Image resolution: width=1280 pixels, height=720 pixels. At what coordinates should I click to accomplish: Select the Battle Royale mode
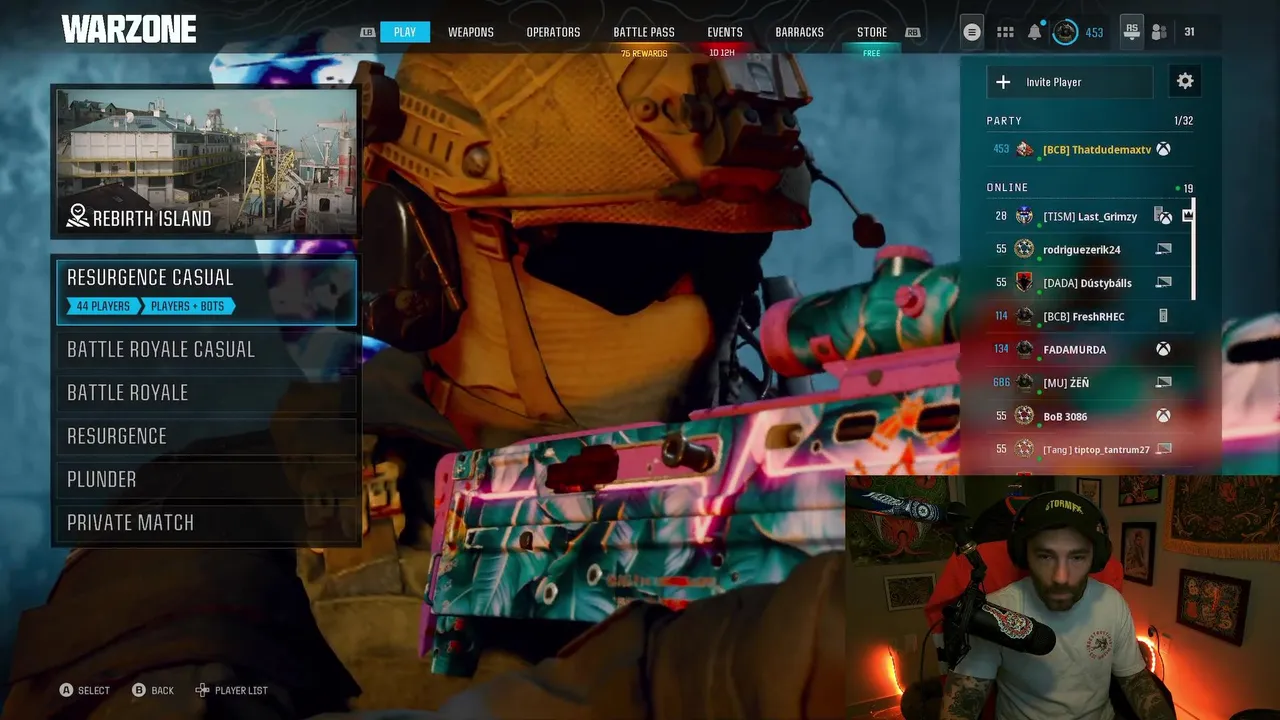[x=207, y=392]
